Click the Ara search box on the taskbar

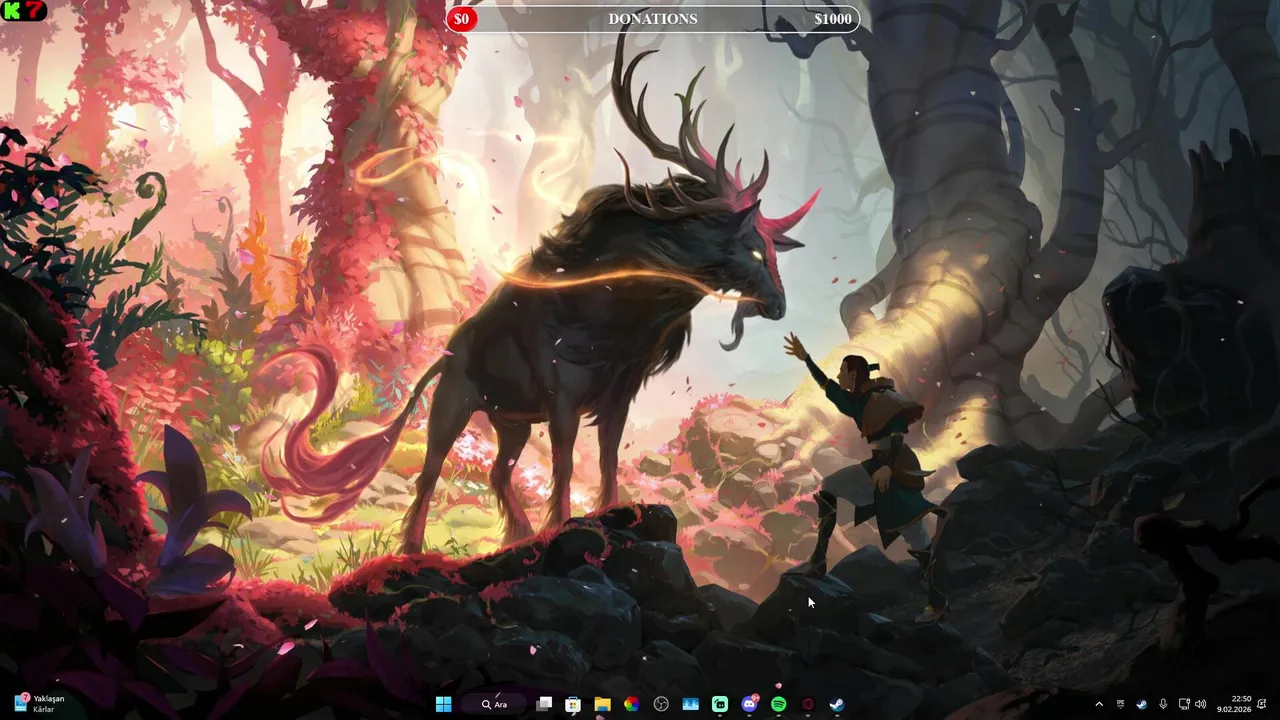pyautogui.click(x=494, y=704)
